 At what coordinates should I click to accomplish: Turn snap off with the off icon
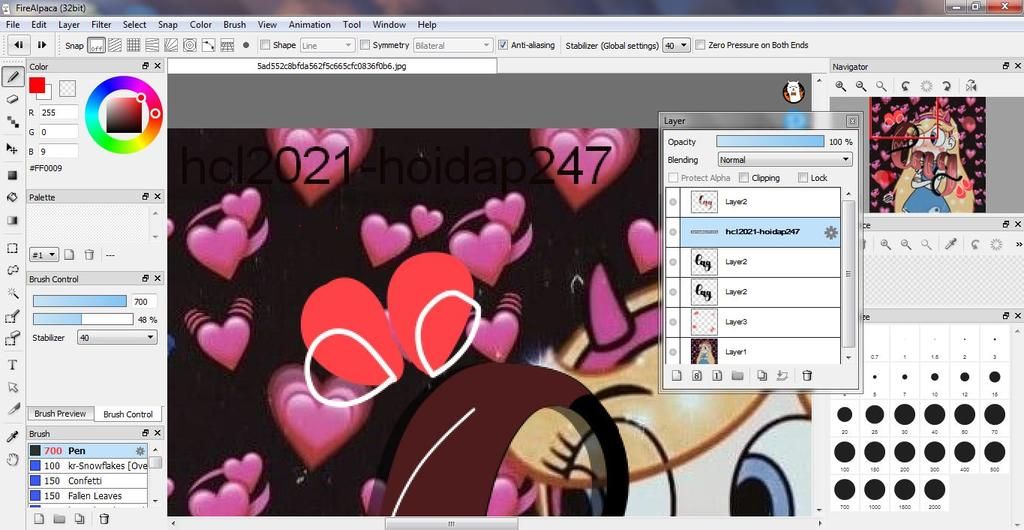click(x=96, y=46)
